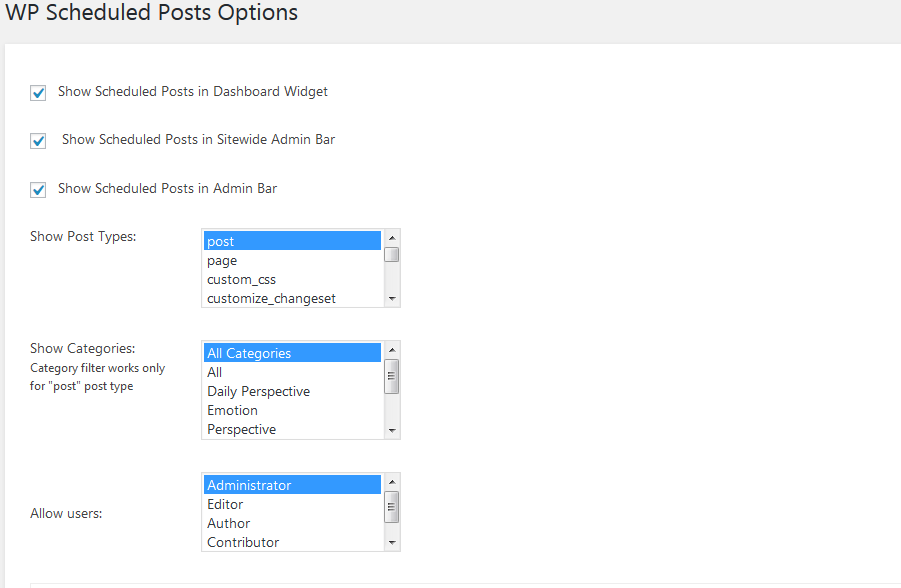Select the page post type
The image size is (901, 588).
coord(222,261)
